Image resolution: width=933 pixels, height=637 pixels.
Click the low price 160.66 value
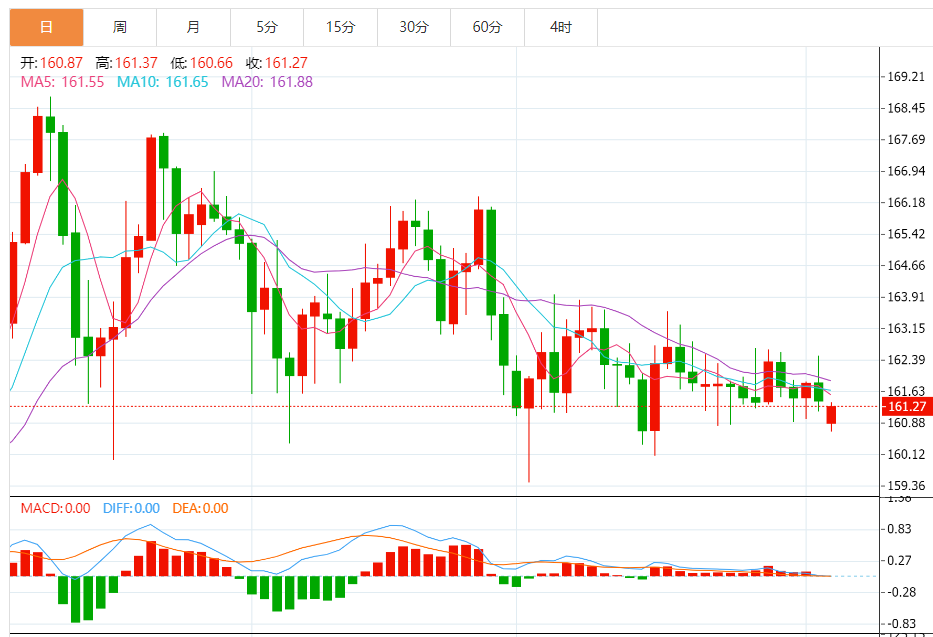tap(211, 63)
